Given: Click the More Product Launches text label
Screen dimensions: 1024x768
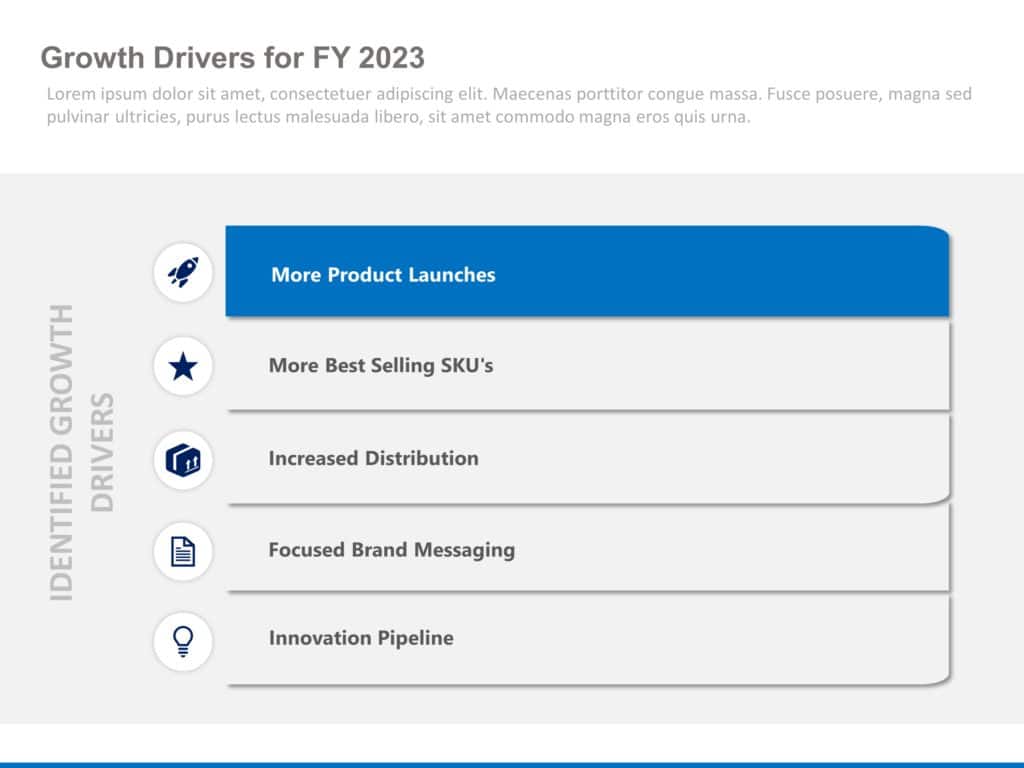Looking at the screenshot, I should click(383, 275).
